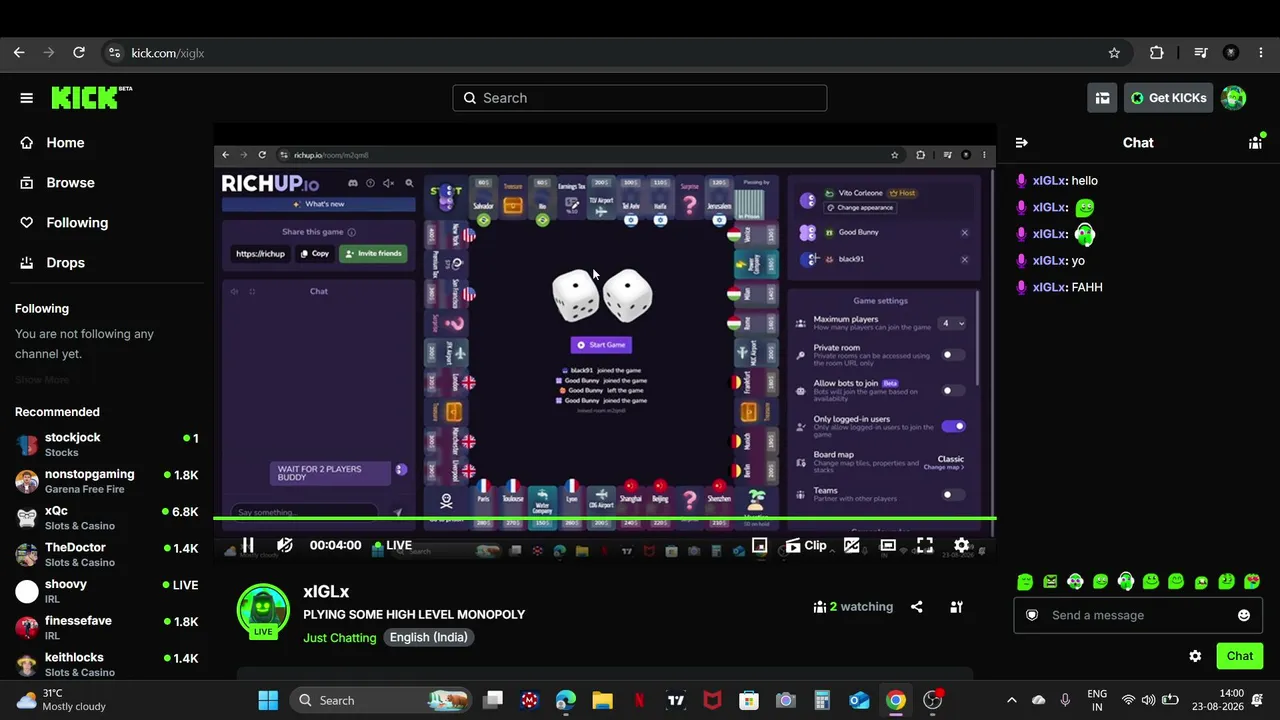Click the chat message "yo"
The image size is (1280, 720).
pyautogui.click(x=1078, y=261)
